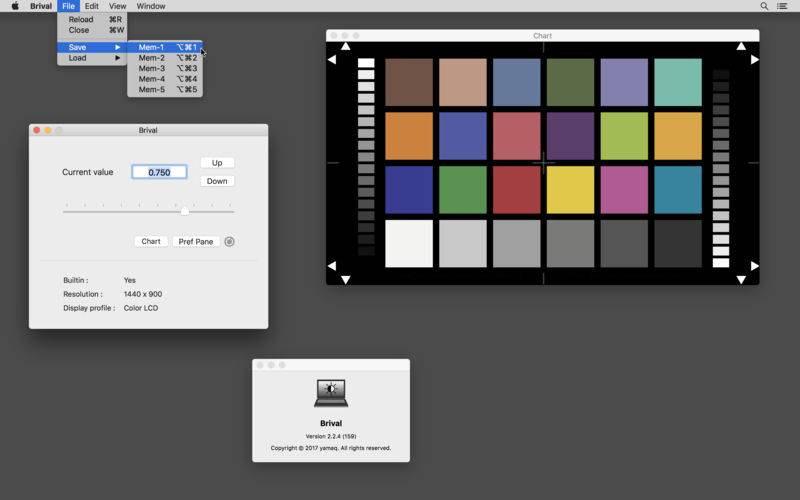Screen dimensions: 800x500
Task: Click the Up button
Action: point(217,163)
